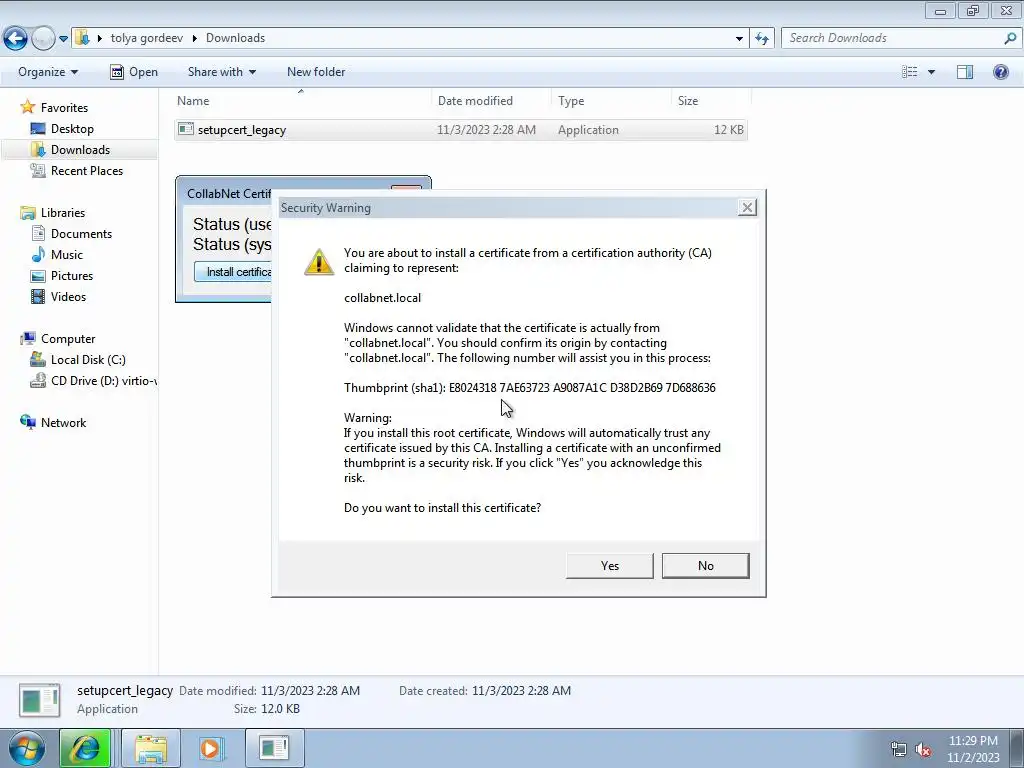Click the folder icon in the address bar

point(82,38)
